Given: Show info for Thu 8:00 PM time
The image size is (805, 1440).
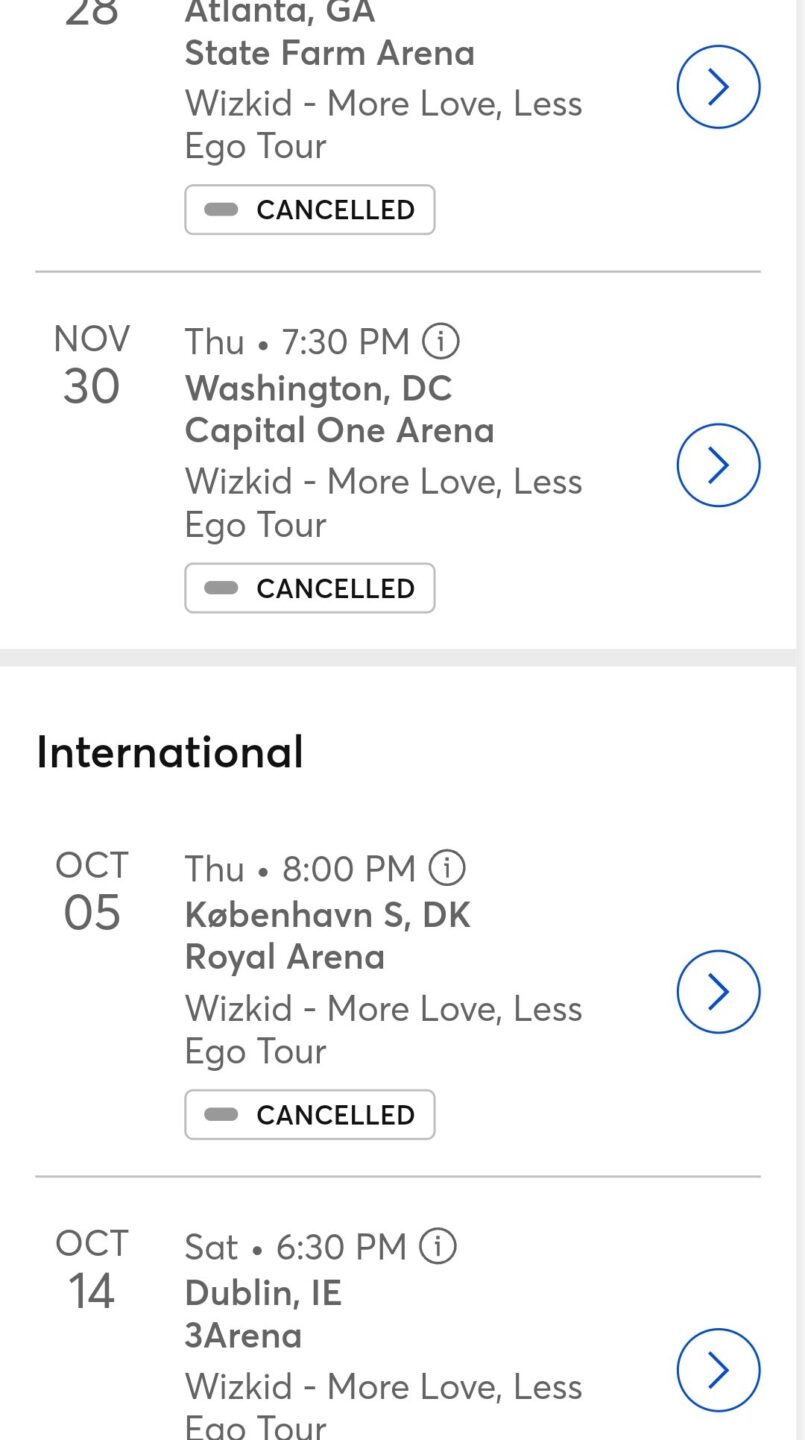Looking at the screenshot, I should pyautogui.click(x=446, y=868).
